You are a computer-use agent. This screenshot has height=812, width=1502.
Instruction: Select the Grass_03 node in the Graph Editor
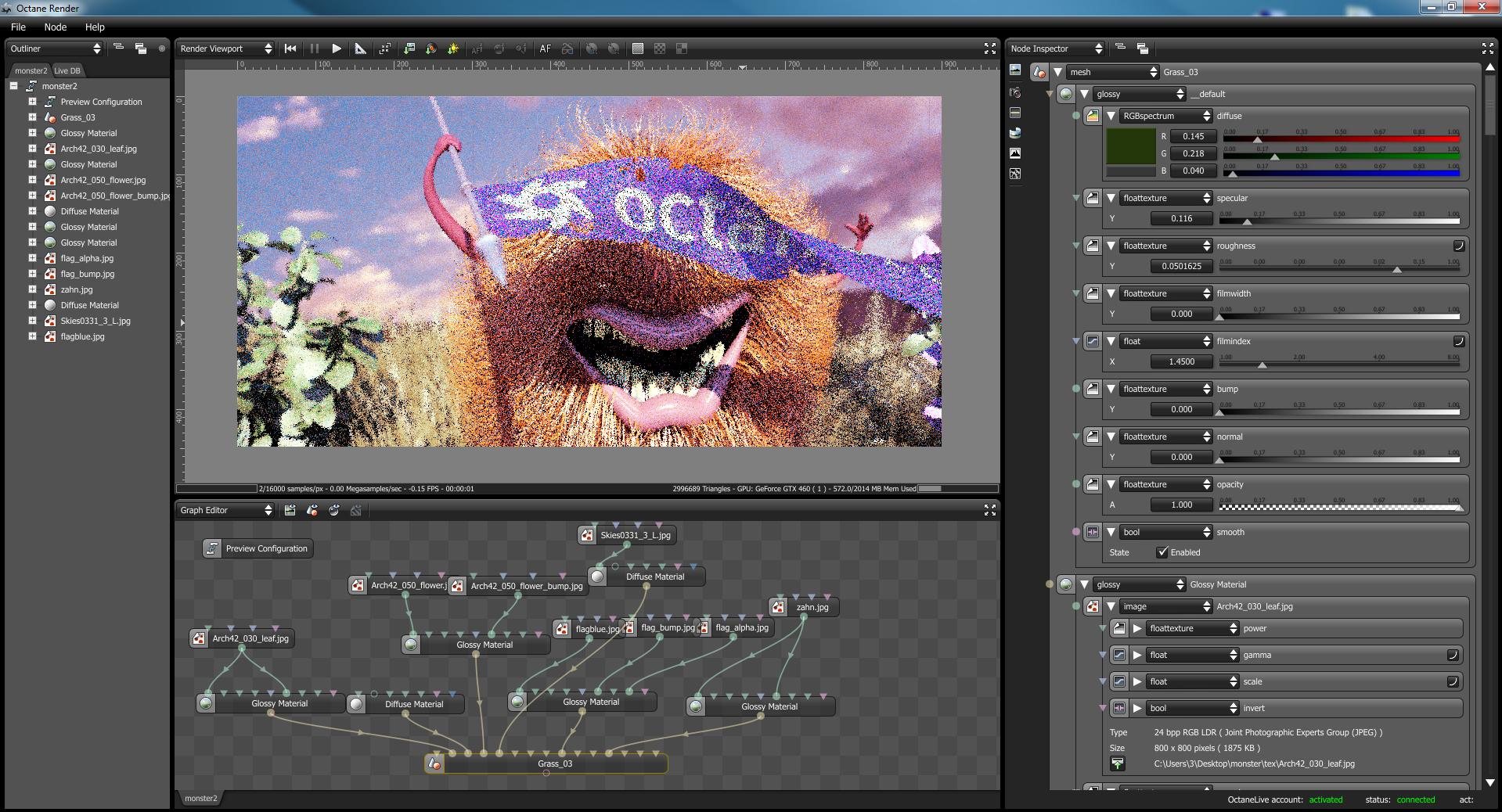click(x=546, y=763)
